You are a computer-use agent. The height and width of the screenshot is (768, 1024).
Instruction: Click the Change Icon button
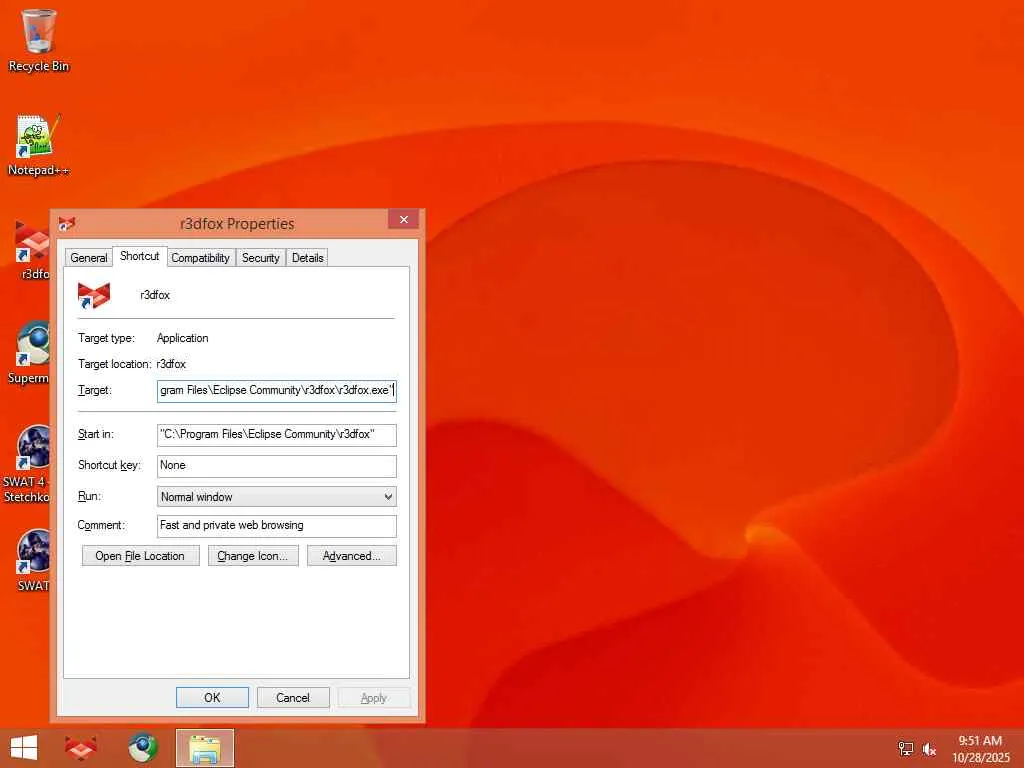coord(253,556)
